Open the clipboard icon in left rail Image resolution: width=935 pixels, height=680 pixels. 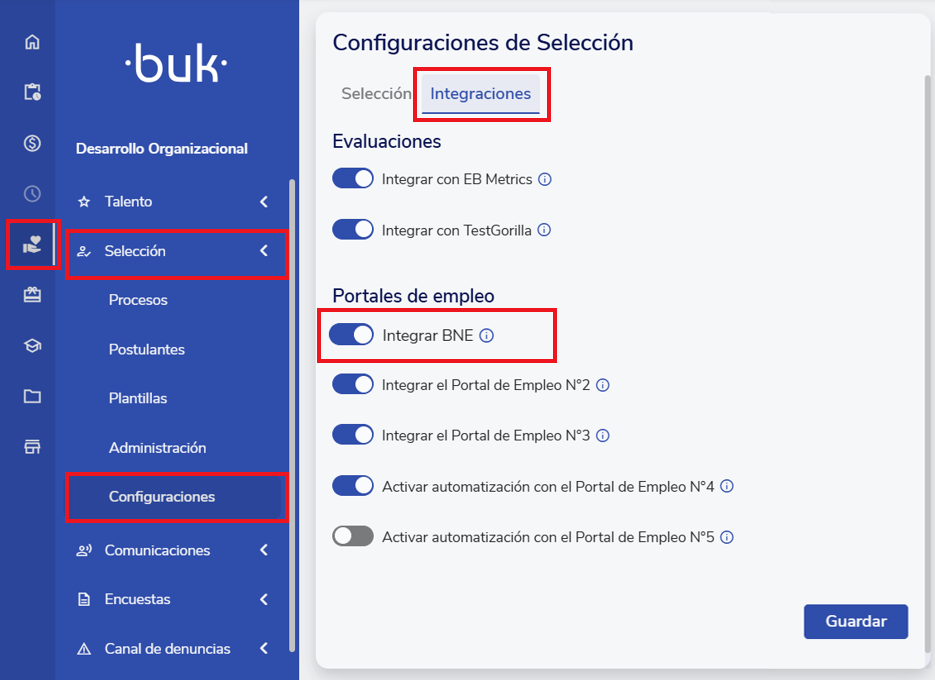tap(32, 92)
